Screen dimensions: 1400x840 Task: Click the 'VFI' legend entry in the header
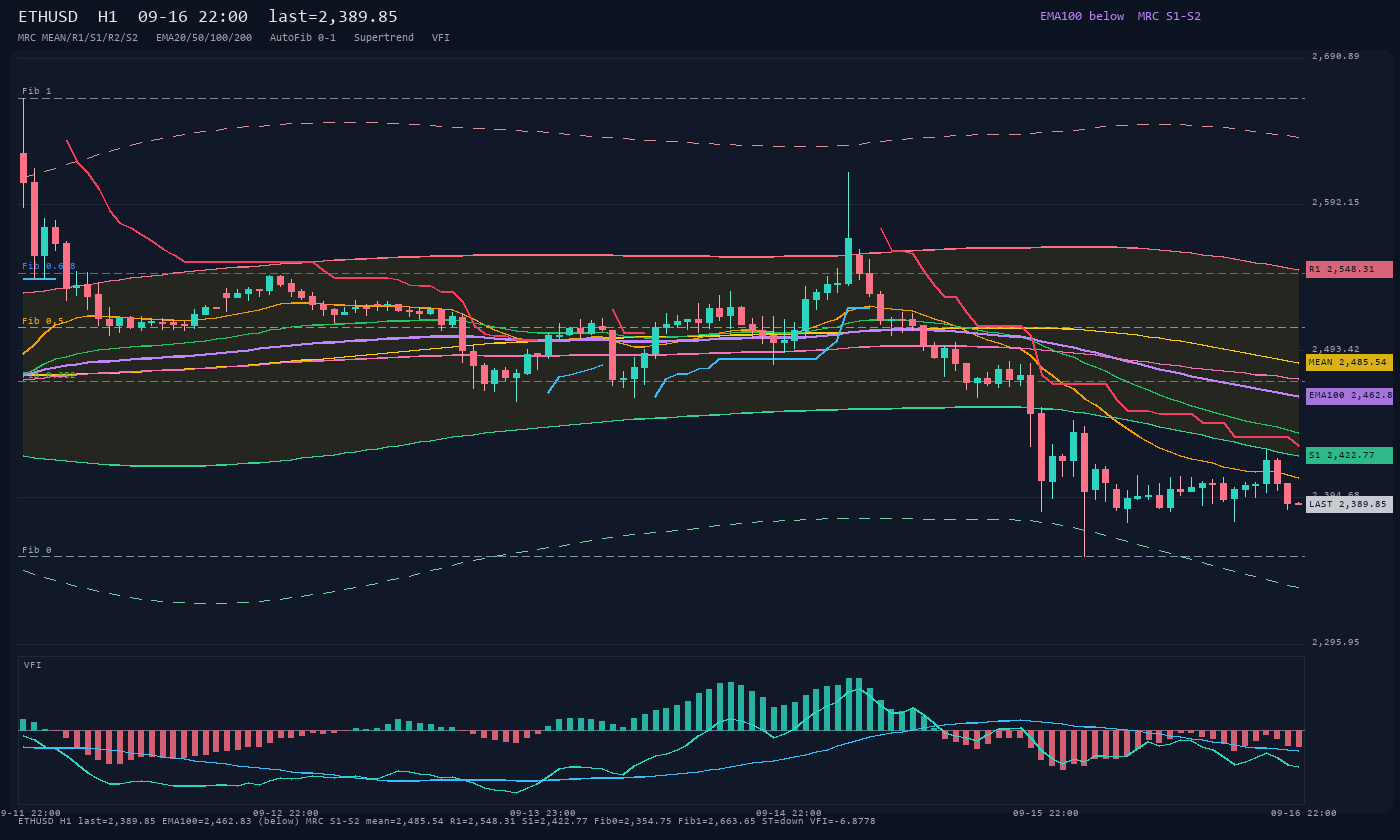[x=441, y=37]
